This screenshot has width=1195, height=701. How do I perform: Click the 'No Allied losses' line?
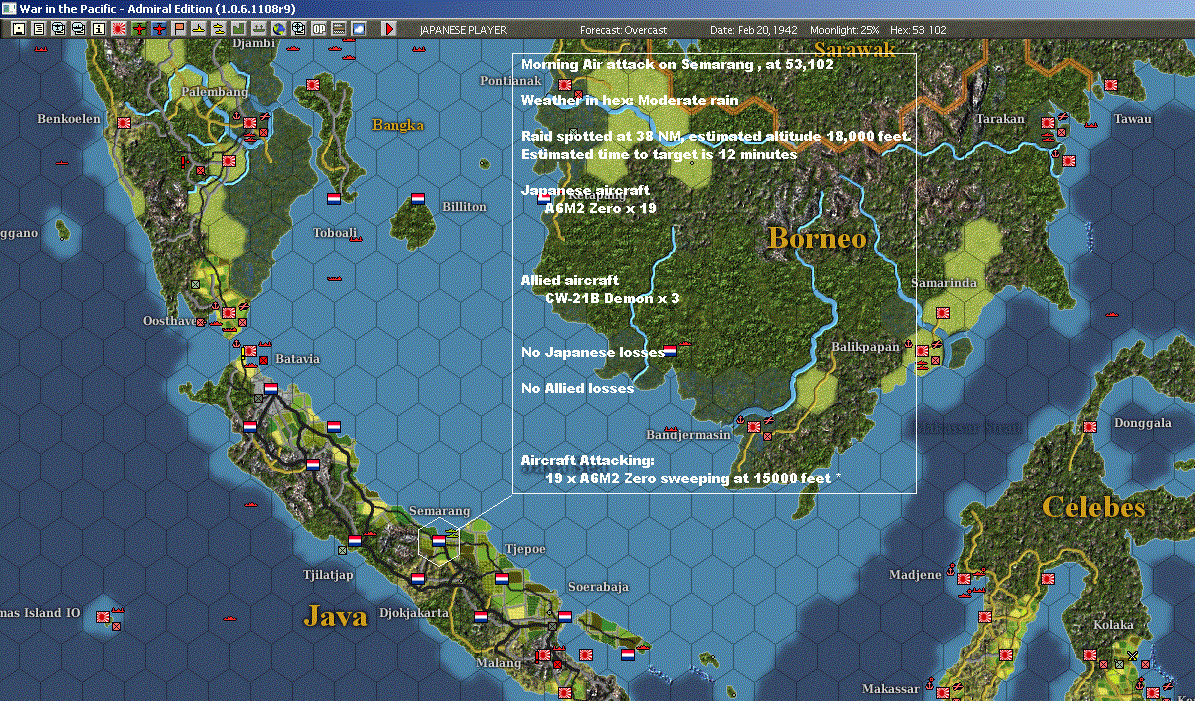click(x=578, y=388)
